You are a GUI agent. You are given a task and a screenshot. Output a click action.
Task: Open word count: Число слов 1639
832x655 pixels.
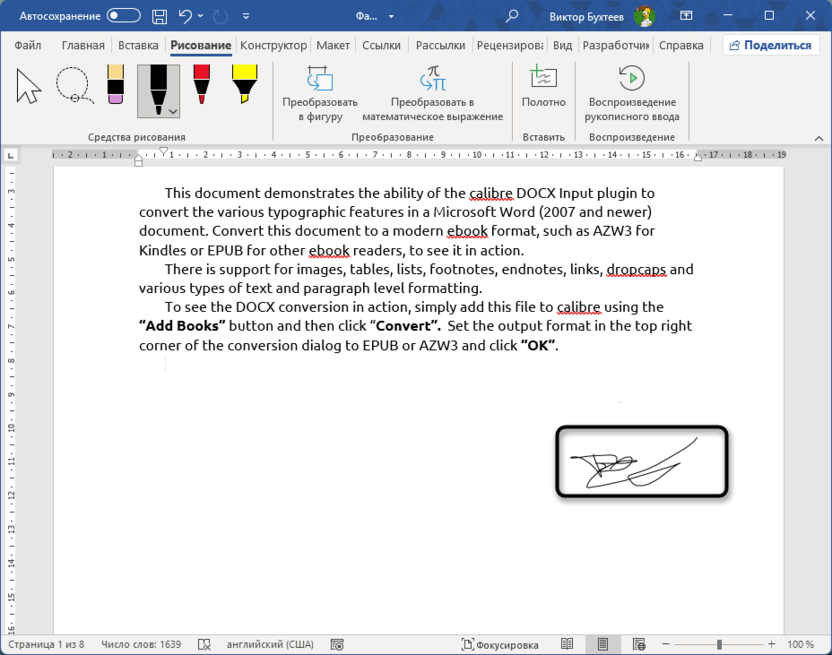[141, 644]
